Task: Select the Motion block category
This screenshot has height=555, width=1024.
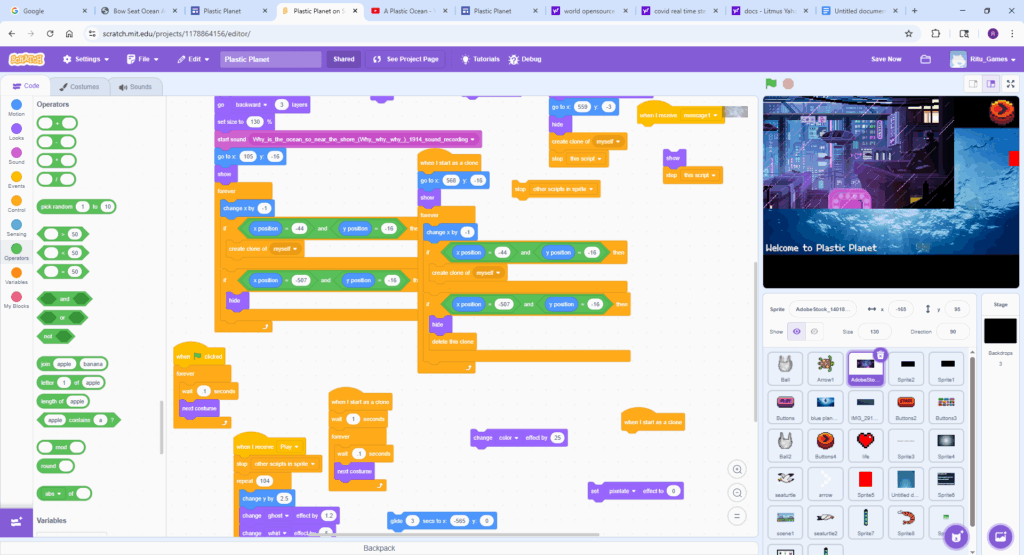Action: pyautogui.click(x=17, y=106)
